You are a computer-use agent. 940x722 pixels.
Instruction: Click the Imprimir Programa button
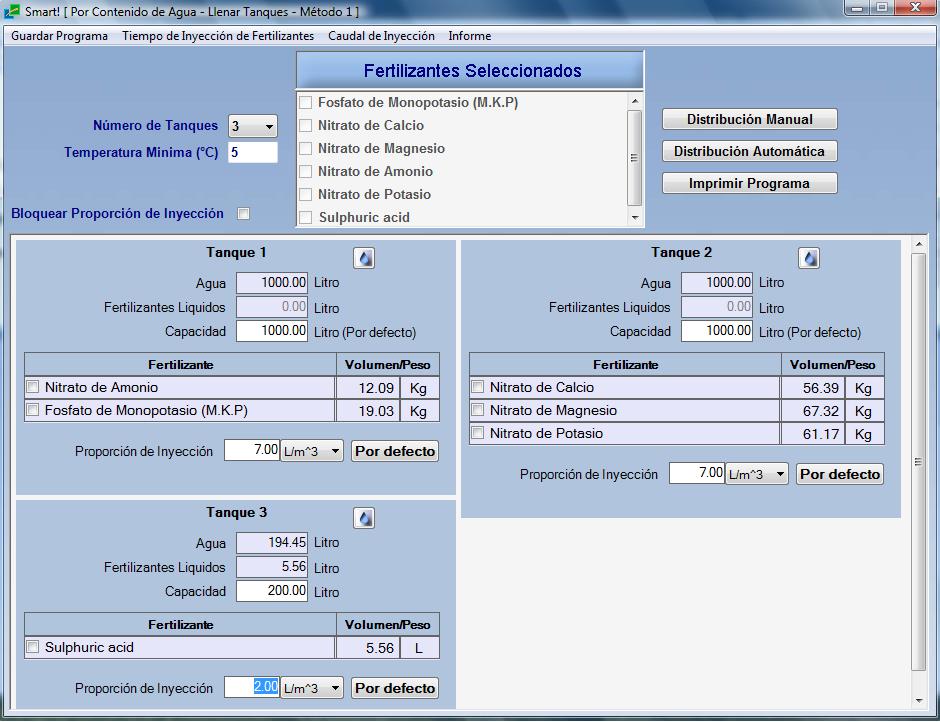point(749,183)
